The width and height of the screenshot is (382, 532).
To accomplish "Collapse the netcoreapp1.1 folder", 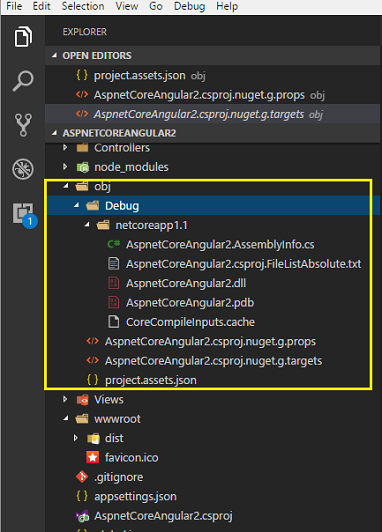I will click(87, 224).
